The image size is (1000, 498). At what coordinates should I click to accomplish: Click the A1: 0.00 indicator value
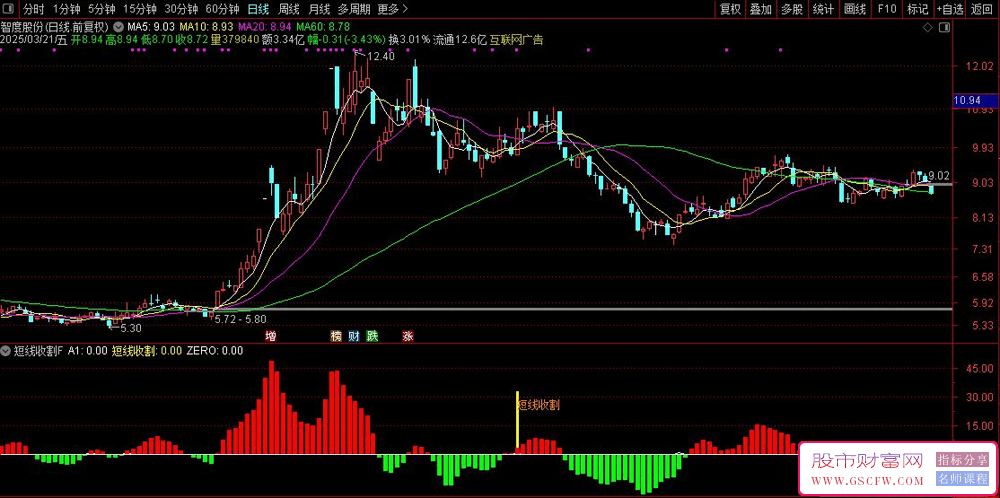point(87,351)
